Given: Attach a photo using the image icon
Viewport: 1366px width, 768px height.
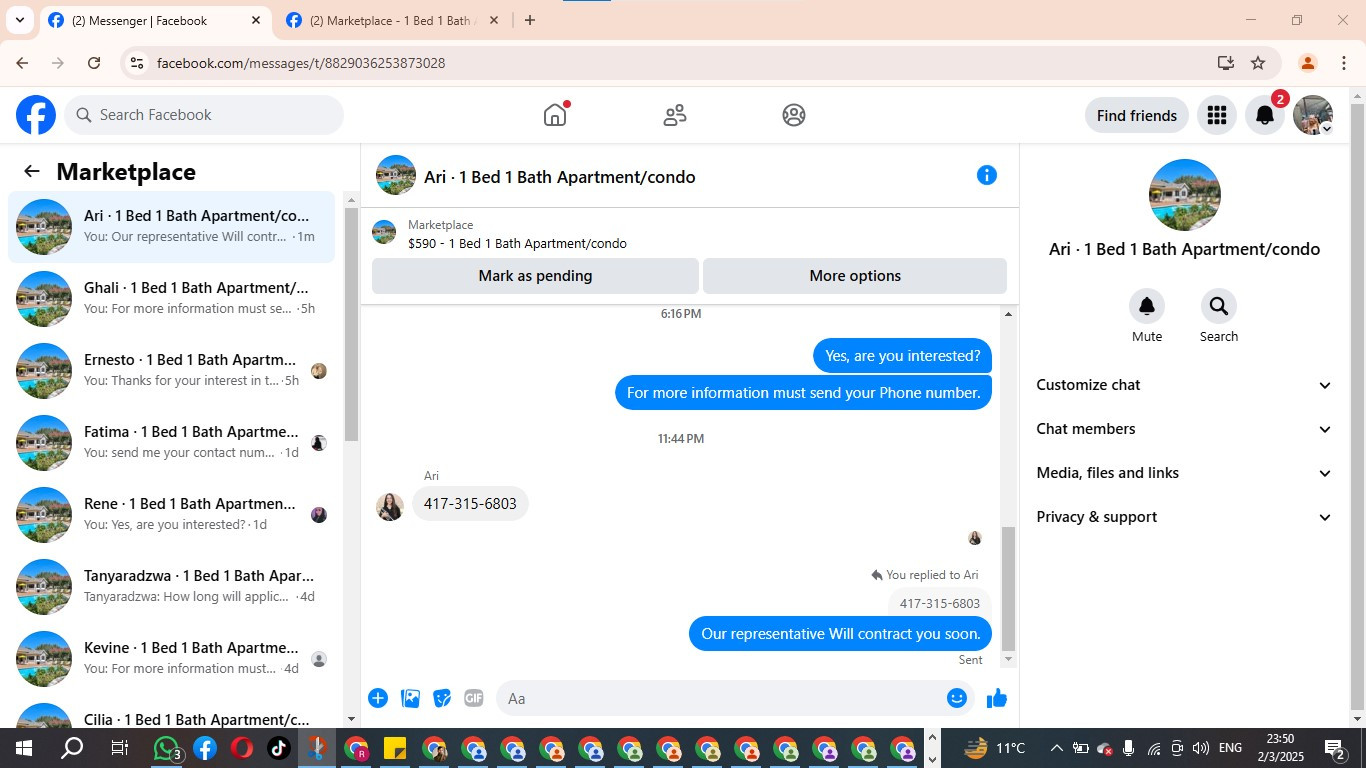Looking at the screenshot, I should (x=410, y=698).
